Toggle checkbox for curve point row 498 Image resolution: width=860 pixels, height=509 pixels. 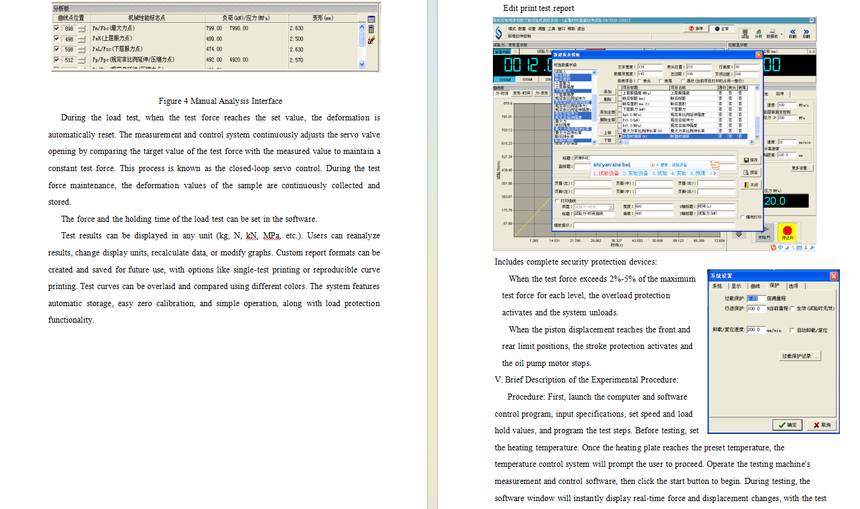[x=56, y=38]
